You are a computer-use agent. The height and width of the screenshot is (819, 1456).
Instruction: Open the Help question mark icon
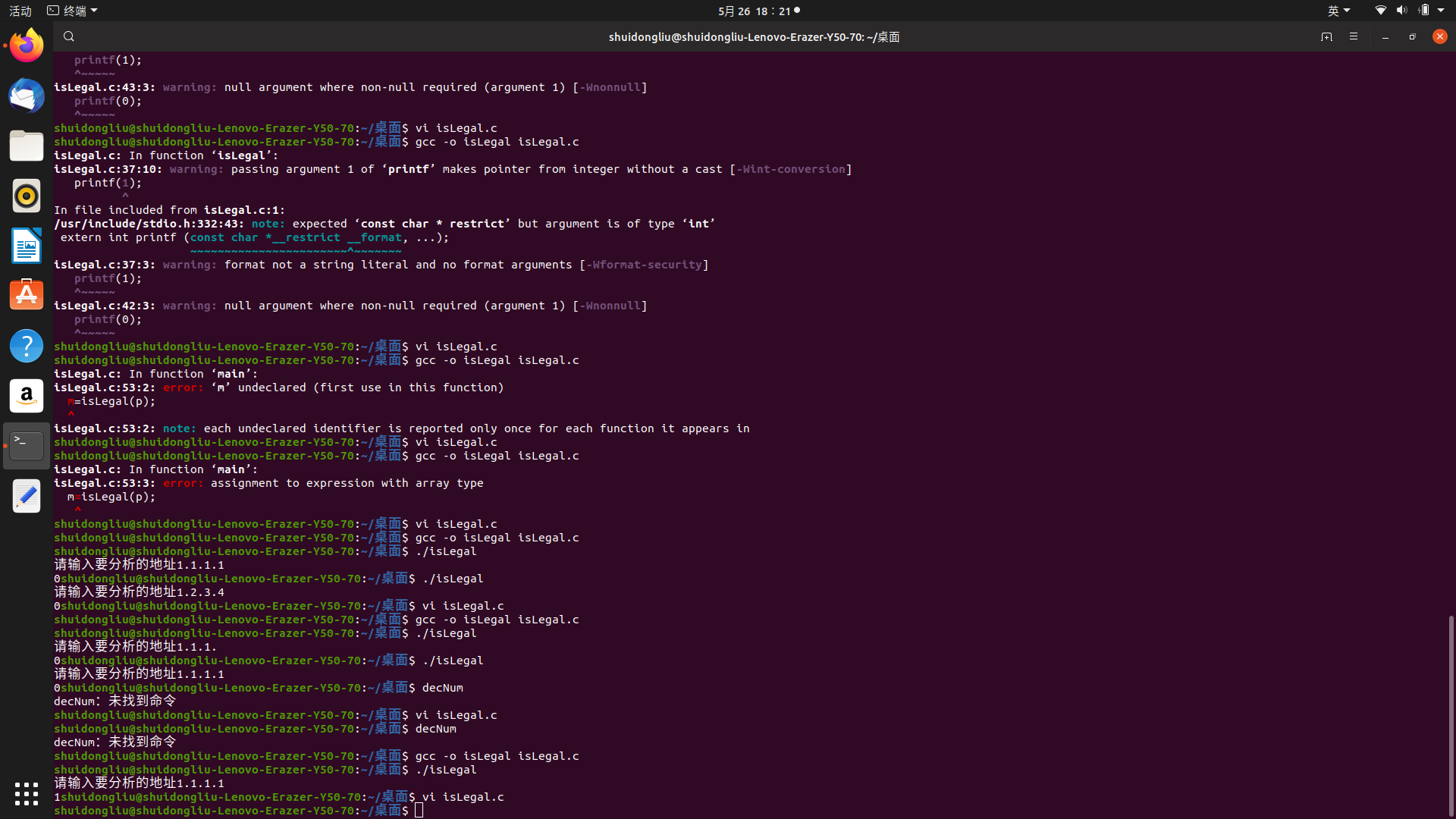point(27,346)
